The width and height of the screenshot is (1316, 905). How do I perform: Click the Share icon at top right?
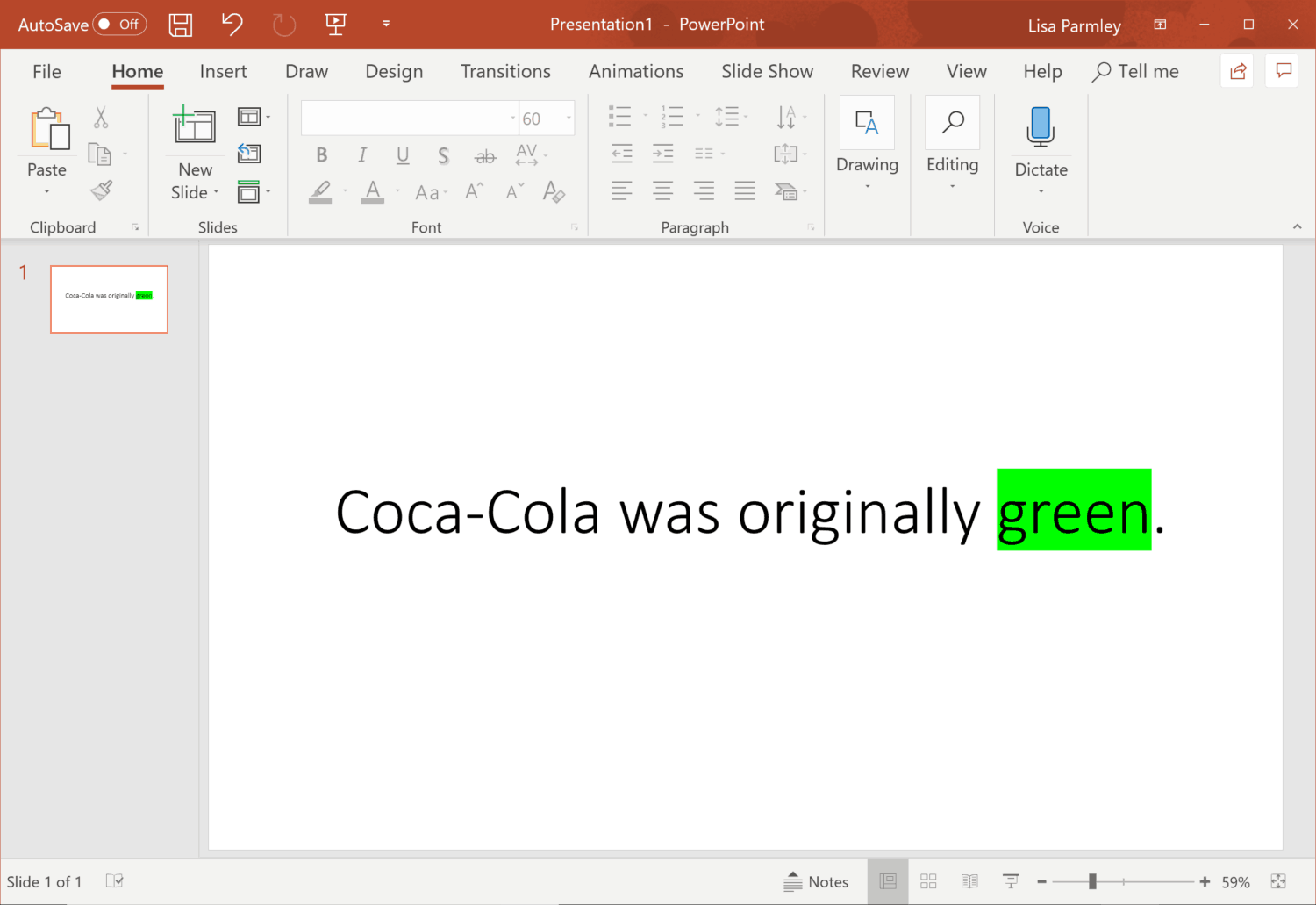pyautogui.click(x=1238, y=71)
